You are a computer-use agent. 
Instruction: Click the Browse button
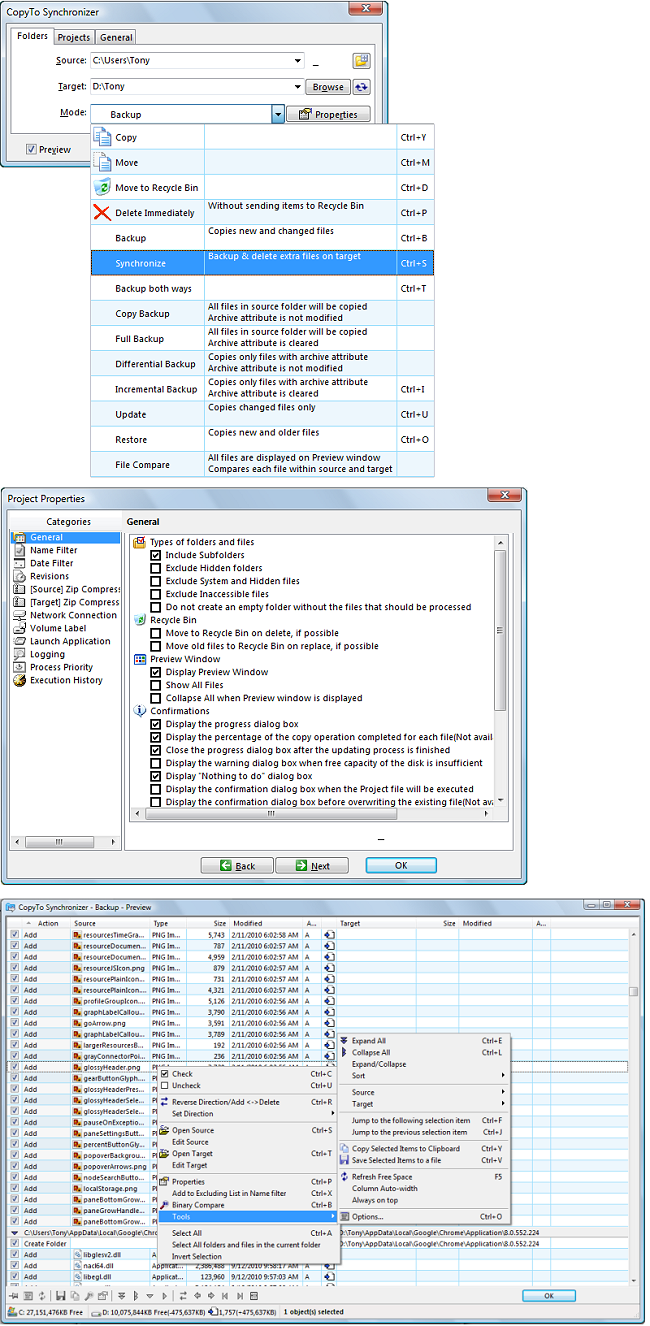pos(328,87)
